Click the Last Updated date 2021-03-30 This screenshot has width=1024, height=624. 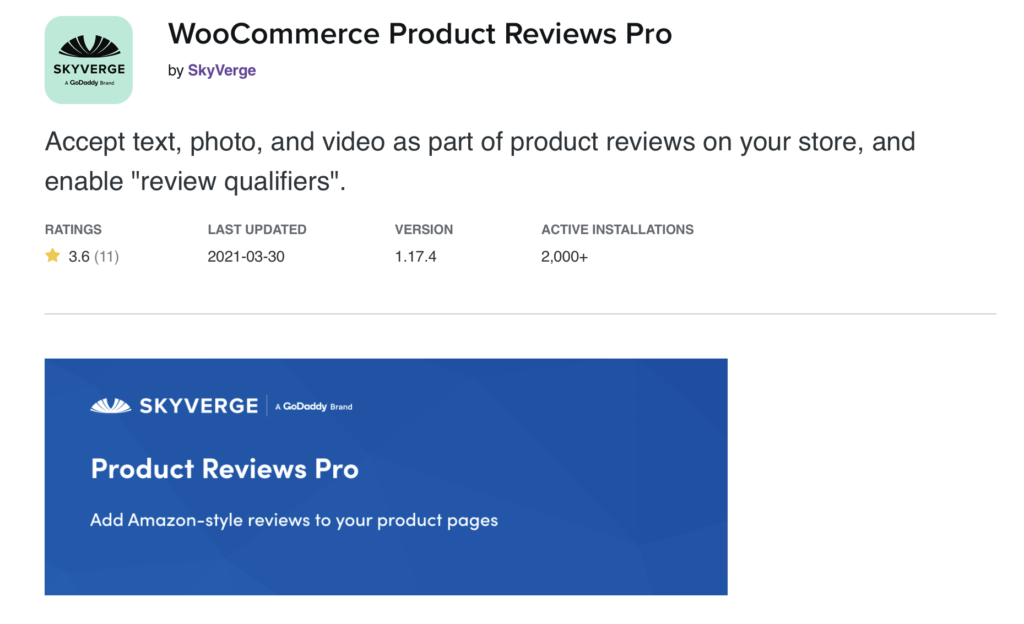coord(246,257)
